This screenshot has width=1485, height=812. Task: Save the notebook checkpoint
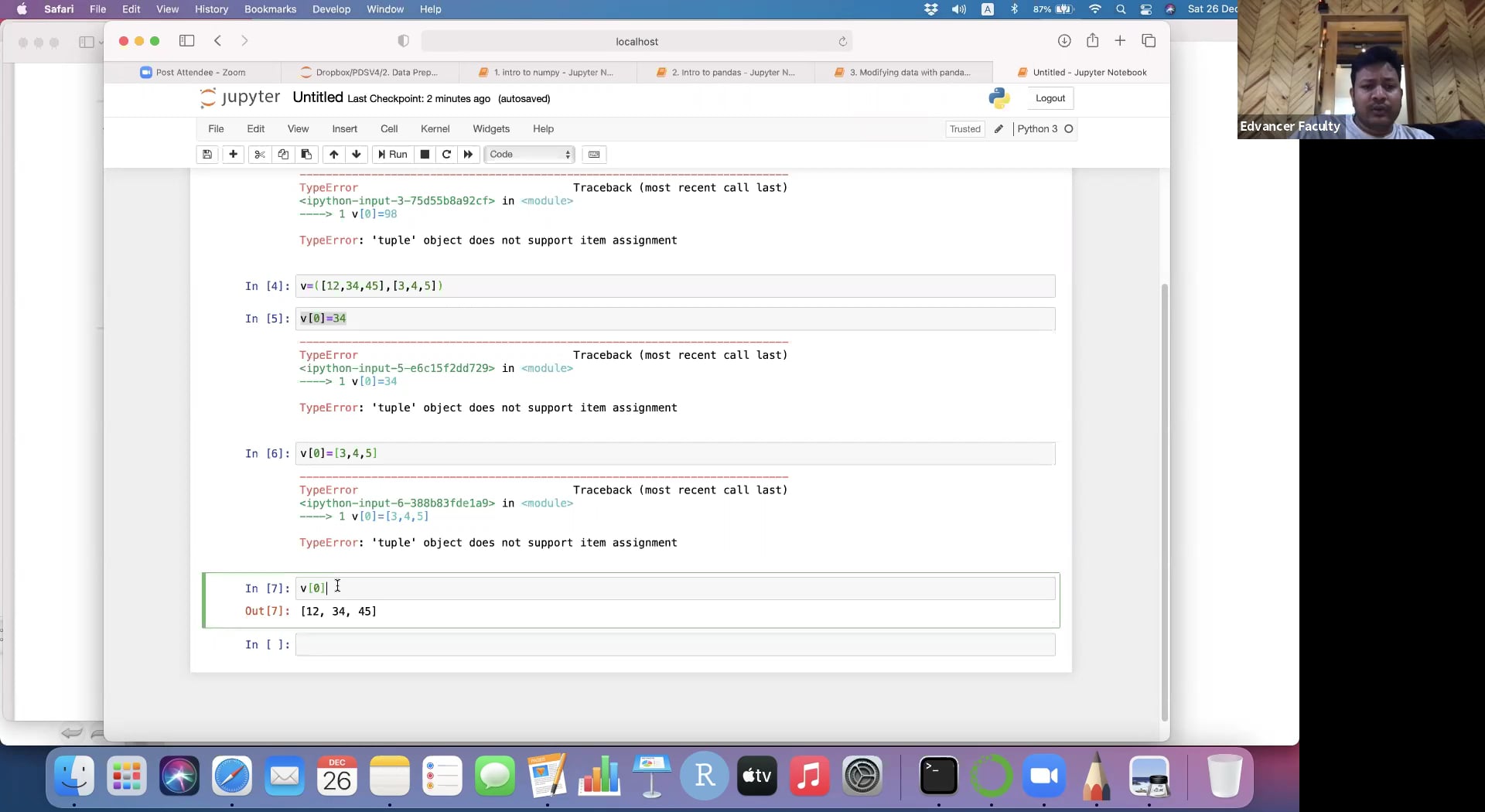click(207, 154)
